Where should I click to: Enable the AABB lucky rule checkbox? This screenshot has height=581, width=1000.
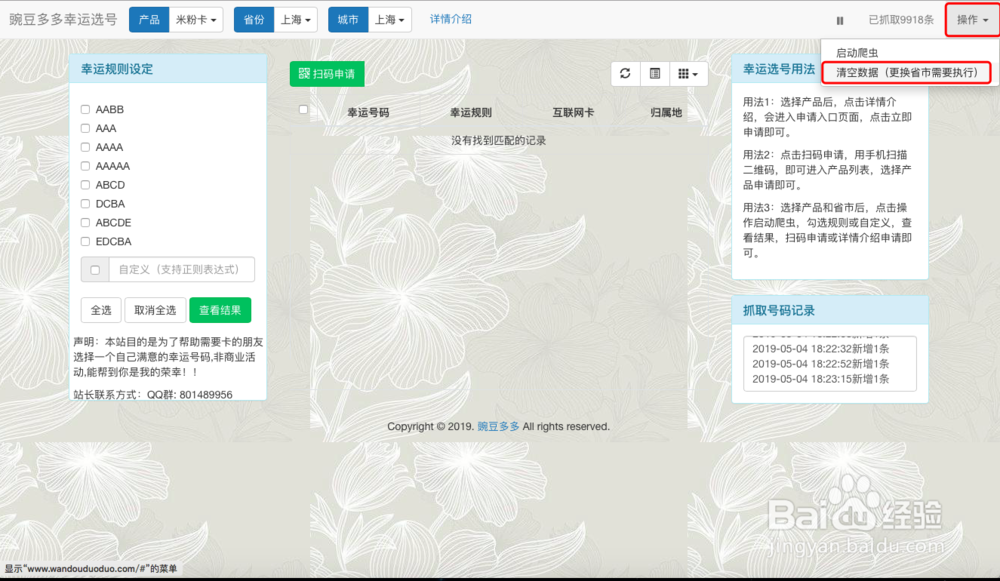click(x=85, y=109)
